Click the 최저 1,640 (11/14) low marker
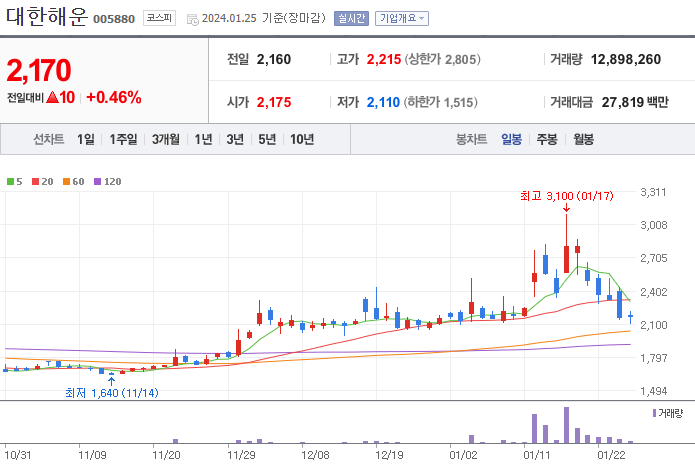695x473 pixels. point(112,393)
